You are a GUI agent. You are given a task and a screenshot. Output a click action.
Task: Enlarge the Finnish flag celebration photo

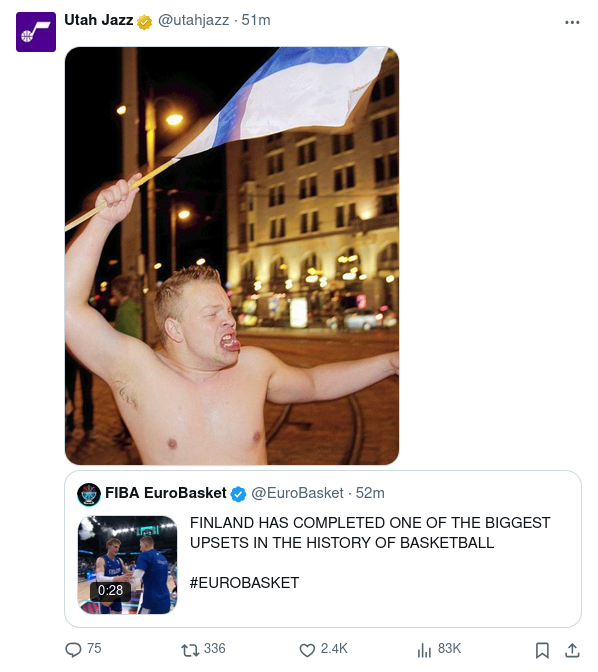click(232, 256)
